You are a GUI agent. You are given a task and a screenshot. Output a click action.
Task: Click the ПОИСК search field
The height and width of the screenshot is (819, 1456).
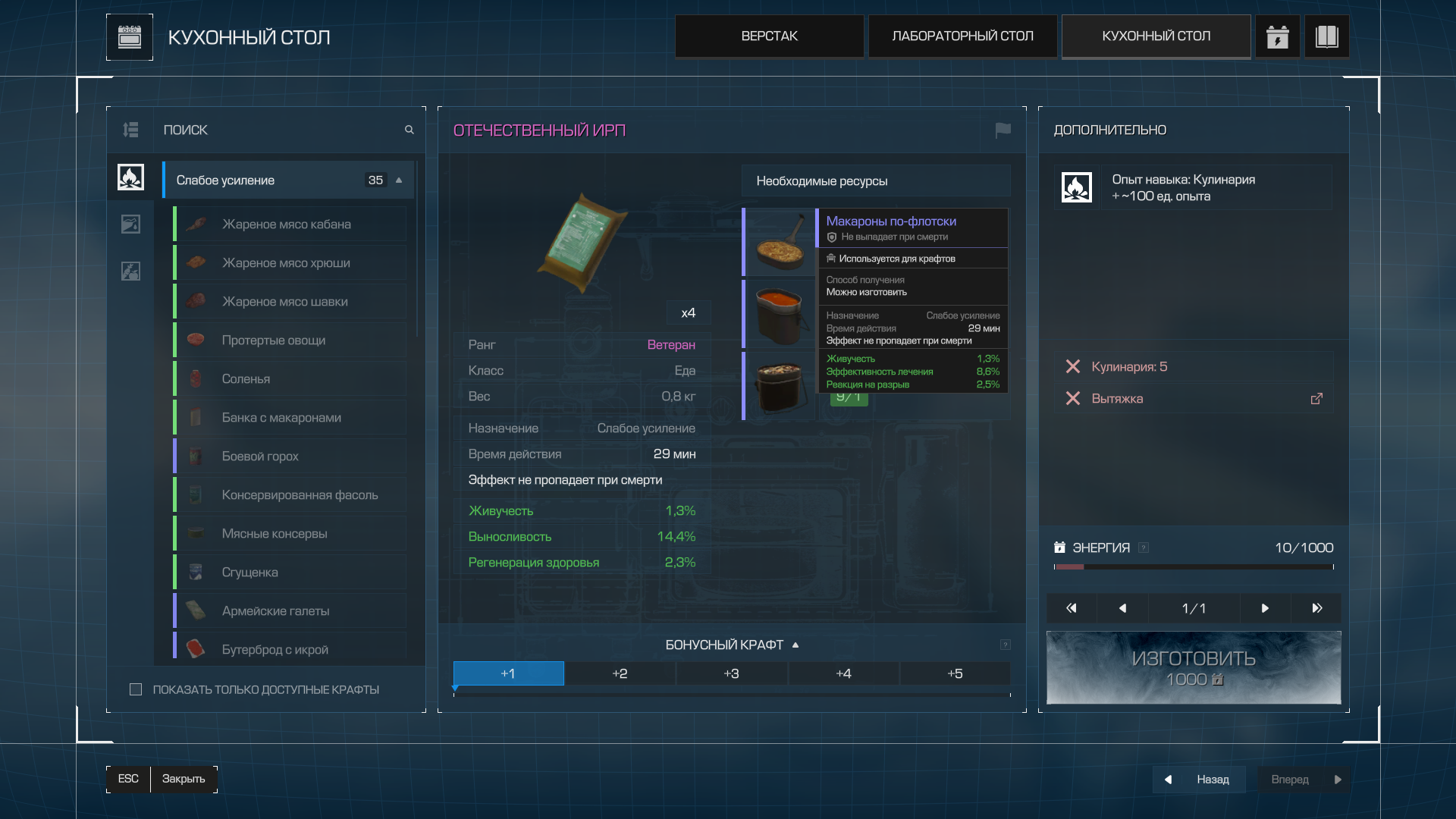click(x=289, y=130)
